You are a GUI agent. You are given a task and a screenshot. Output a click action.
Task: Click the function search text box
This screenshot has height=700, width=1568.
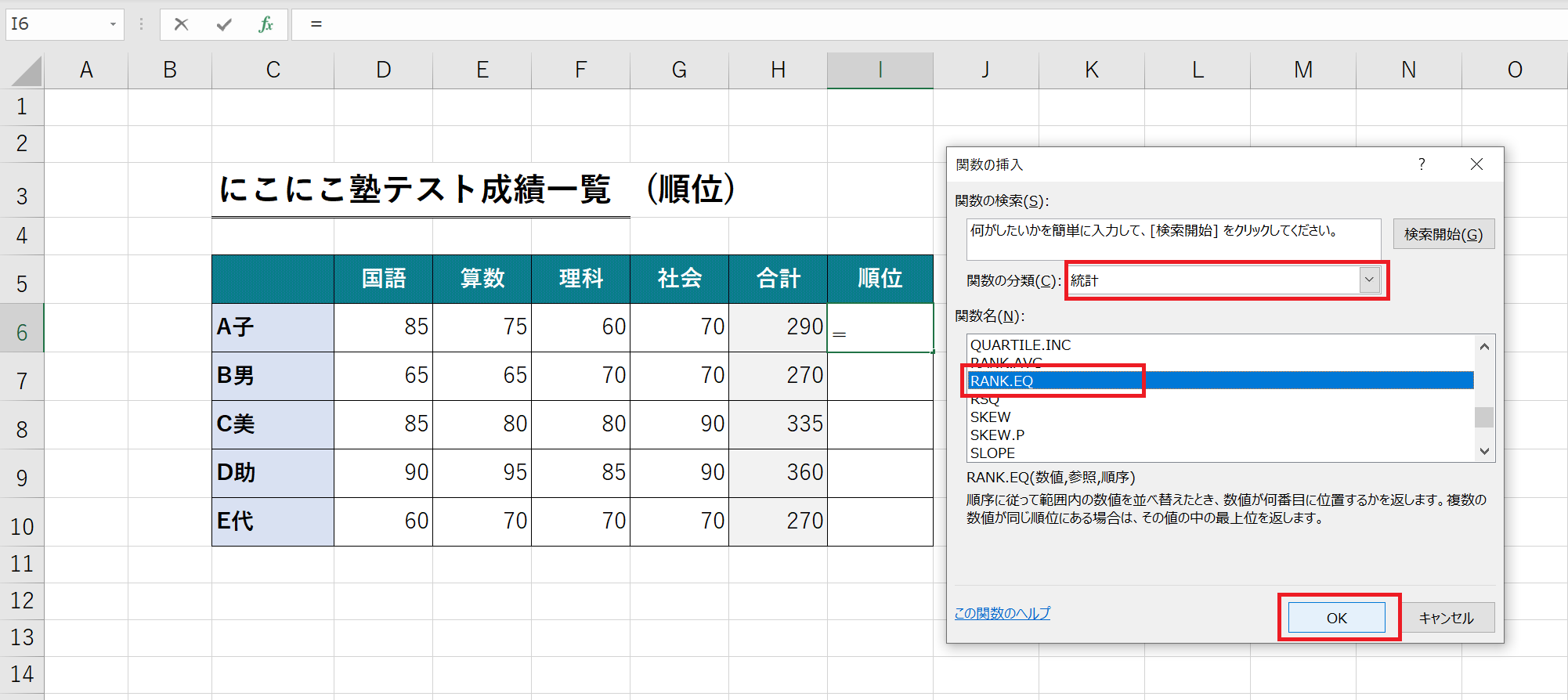coord(1173,239)
